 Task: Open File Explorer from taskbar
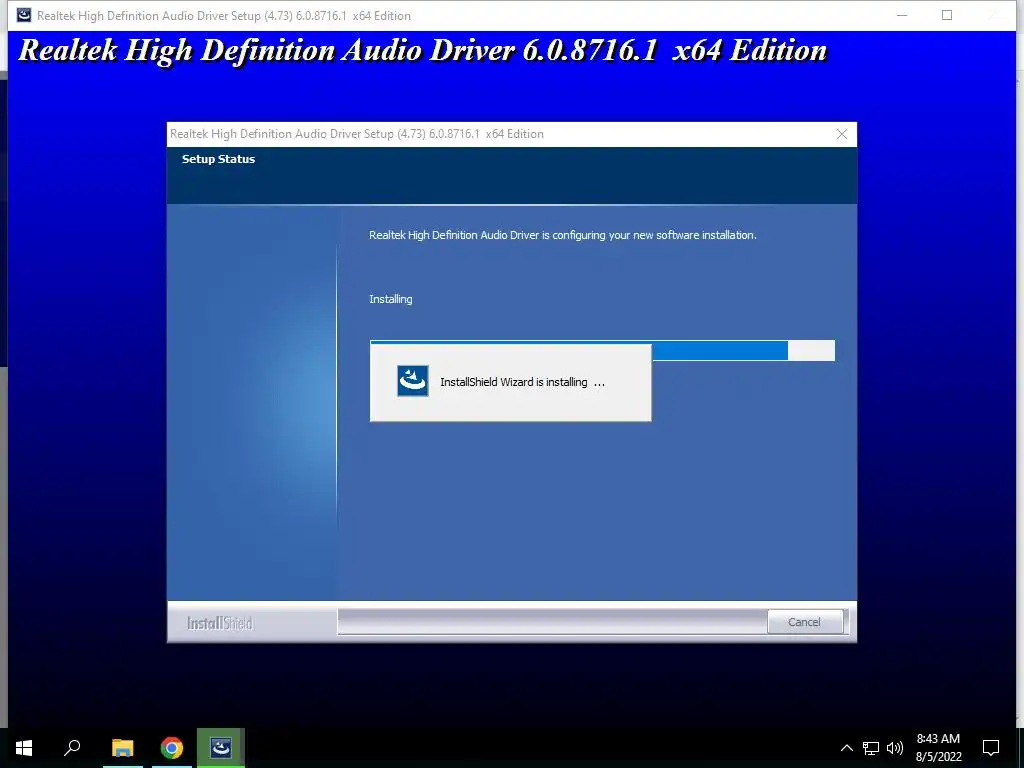(122, 747)
